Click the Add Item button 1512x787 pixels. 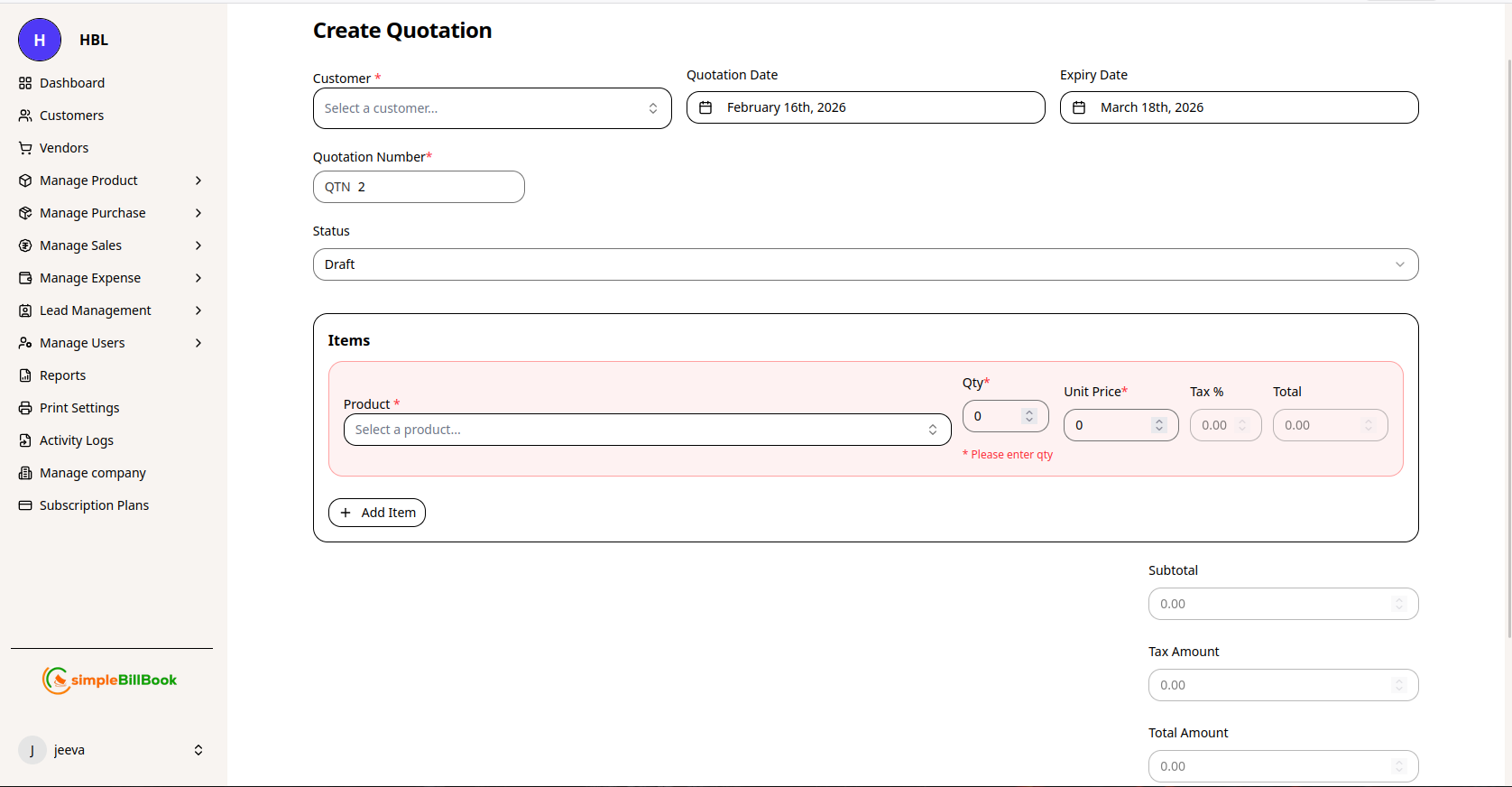377,513
